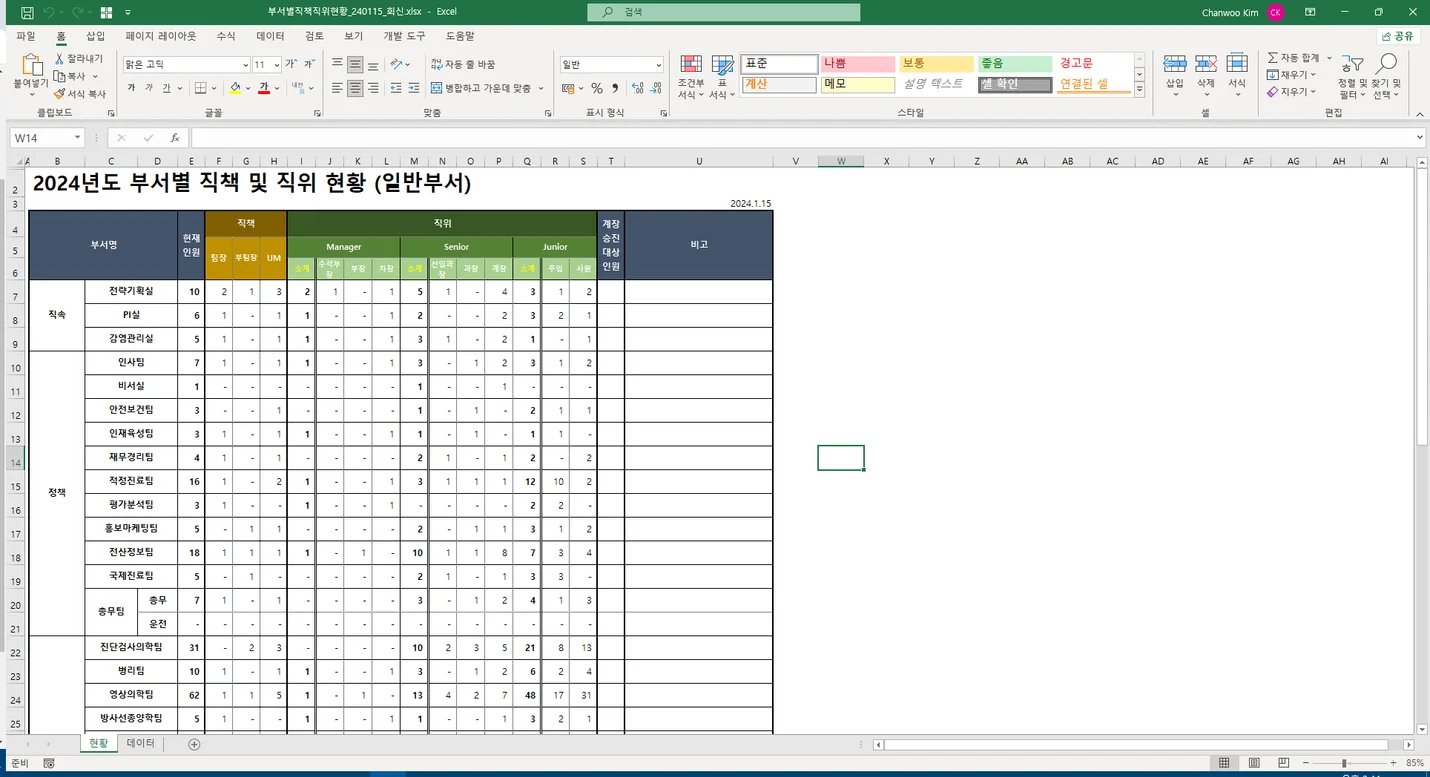Open Sort & Filter 정렬 및 필터
Screen dimensions: 1430x777
click(x=1351, y=76)
